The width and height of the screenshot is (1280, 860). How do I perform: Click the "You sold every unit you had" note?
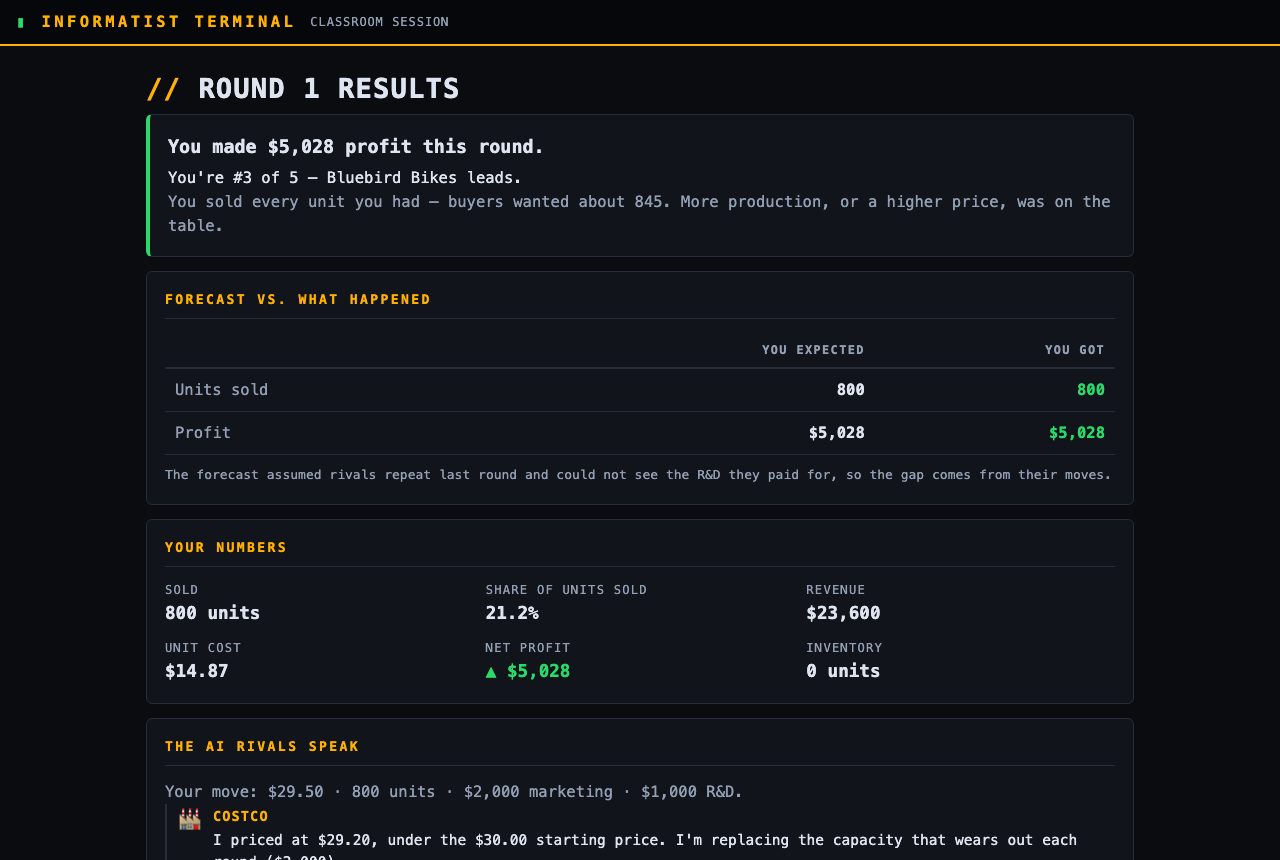(639, 213)
